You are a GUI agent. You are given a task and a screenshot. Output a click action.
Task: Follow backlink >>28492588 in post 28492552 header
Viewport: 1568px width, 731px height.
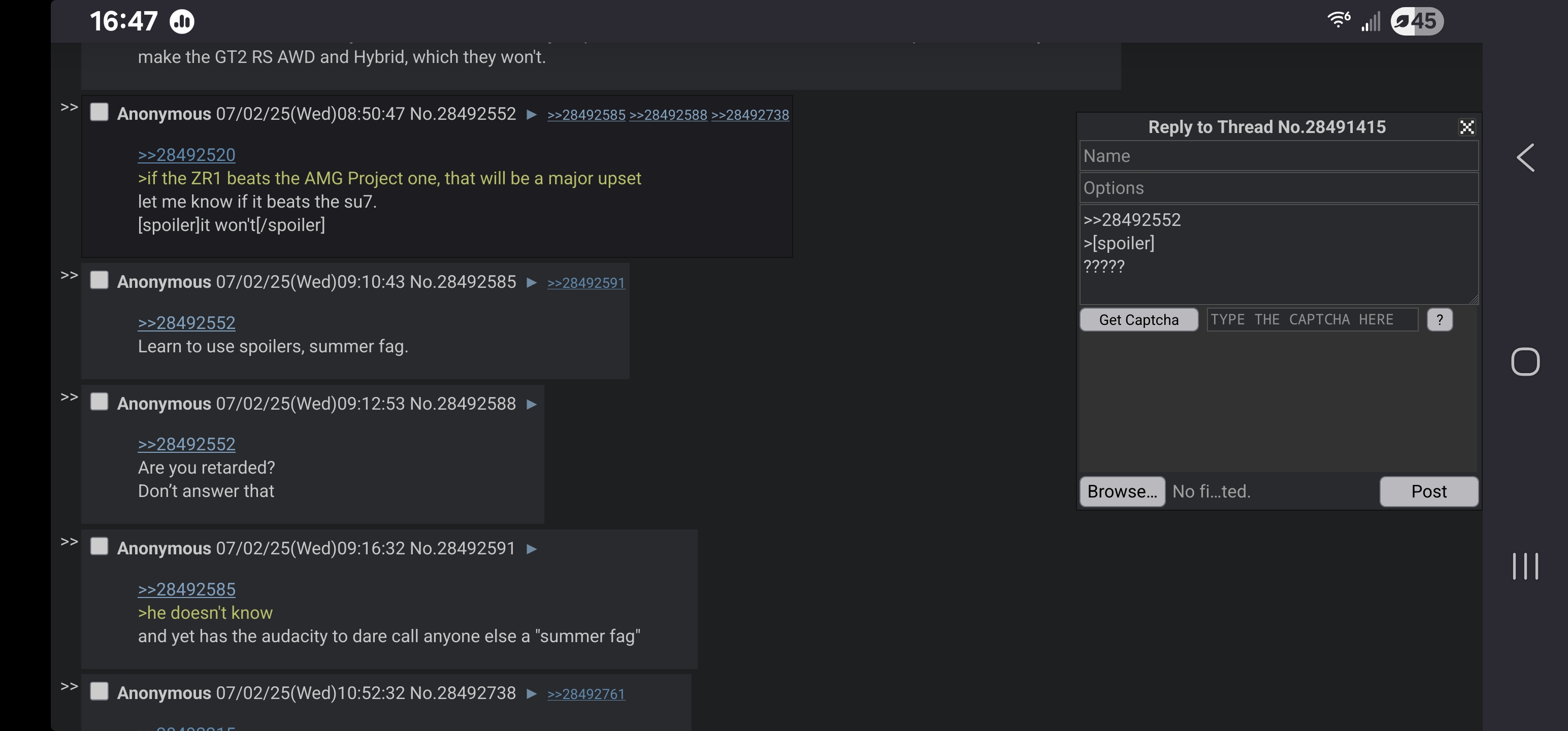coord(668,115)
